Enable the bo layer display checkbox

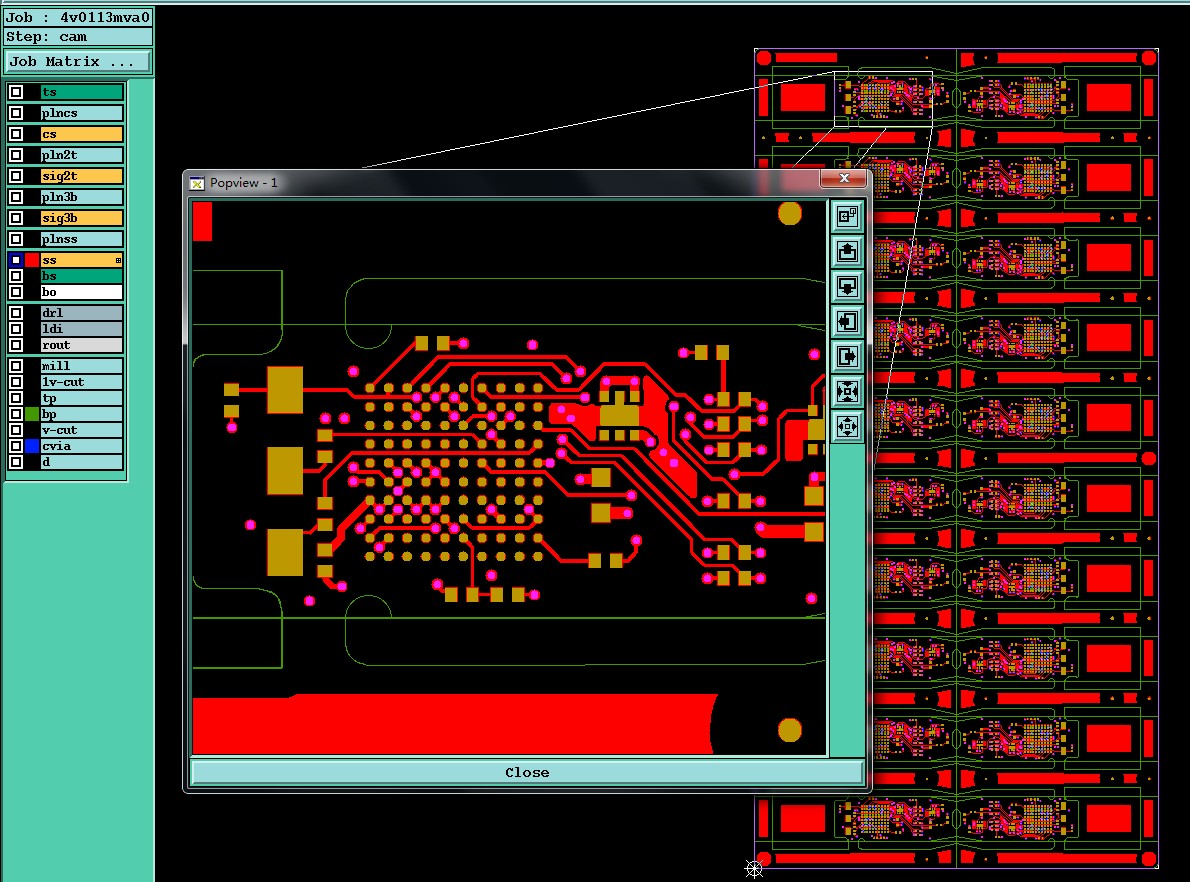pyautogui.click(x=16, y=291)
